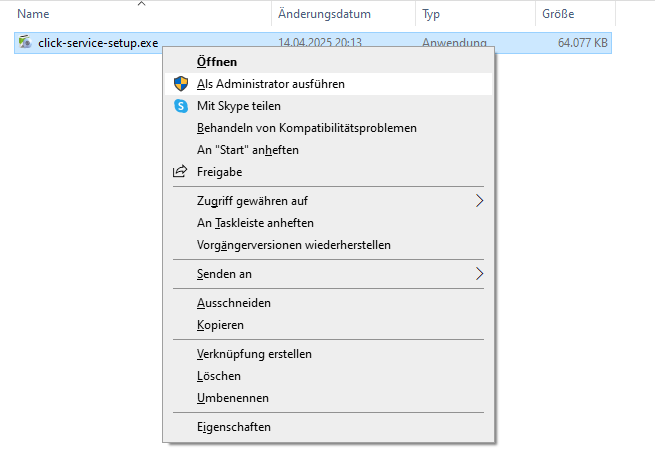Expand the Zugriff gewähren auf submenu arrow
This screenshot has width=655, height=464.
[479, 201]
